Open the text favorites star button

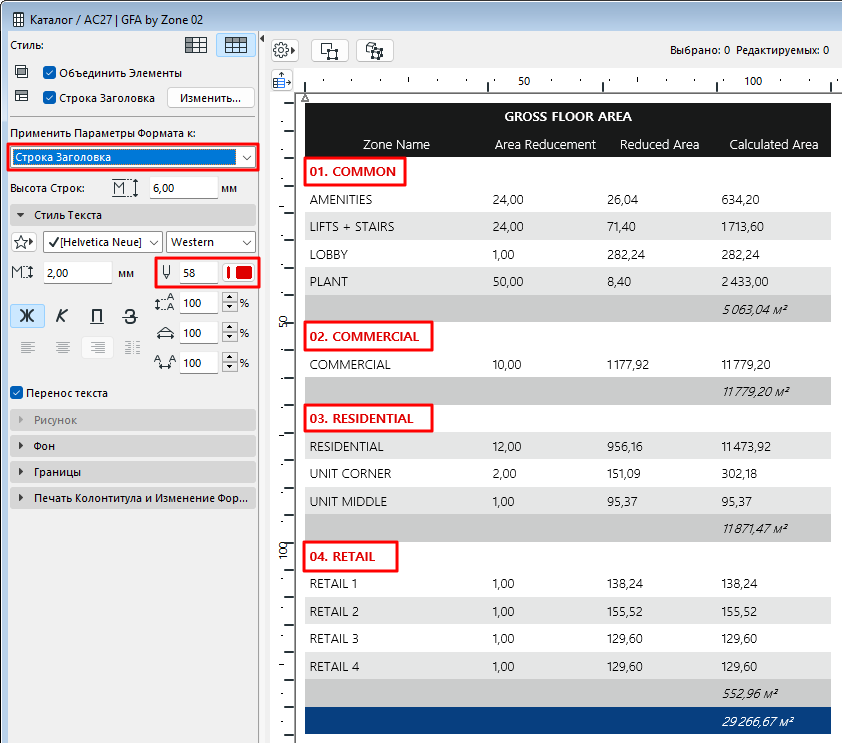click(x=23, y=242)
